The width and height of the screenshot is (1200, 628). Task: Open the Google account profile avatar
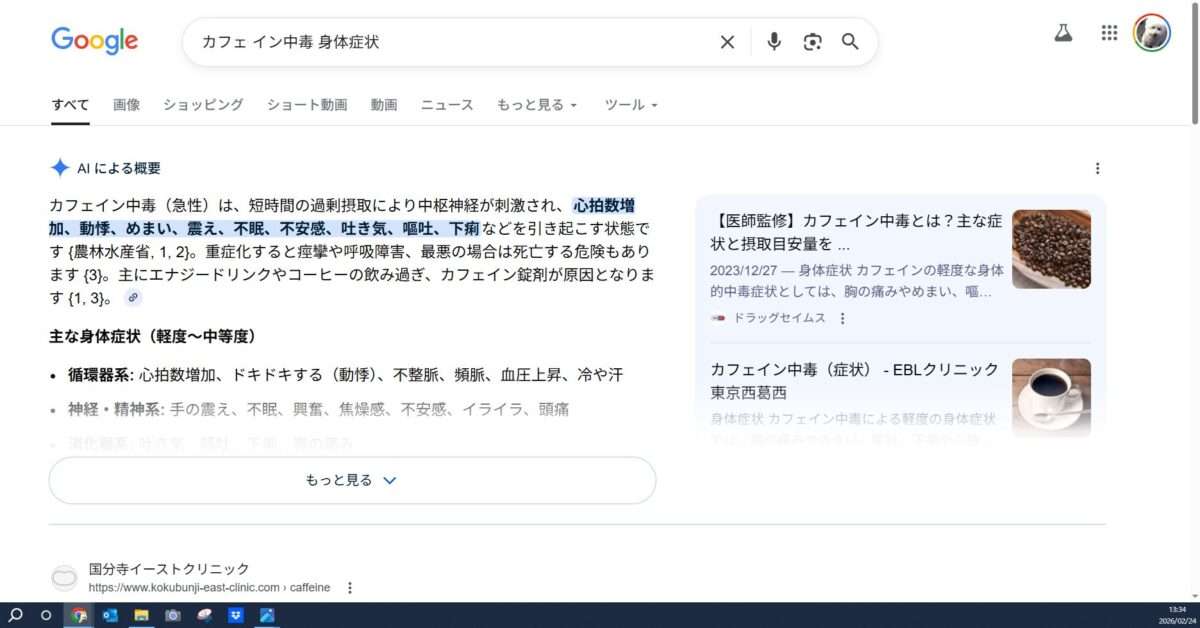click(1151, 33)
